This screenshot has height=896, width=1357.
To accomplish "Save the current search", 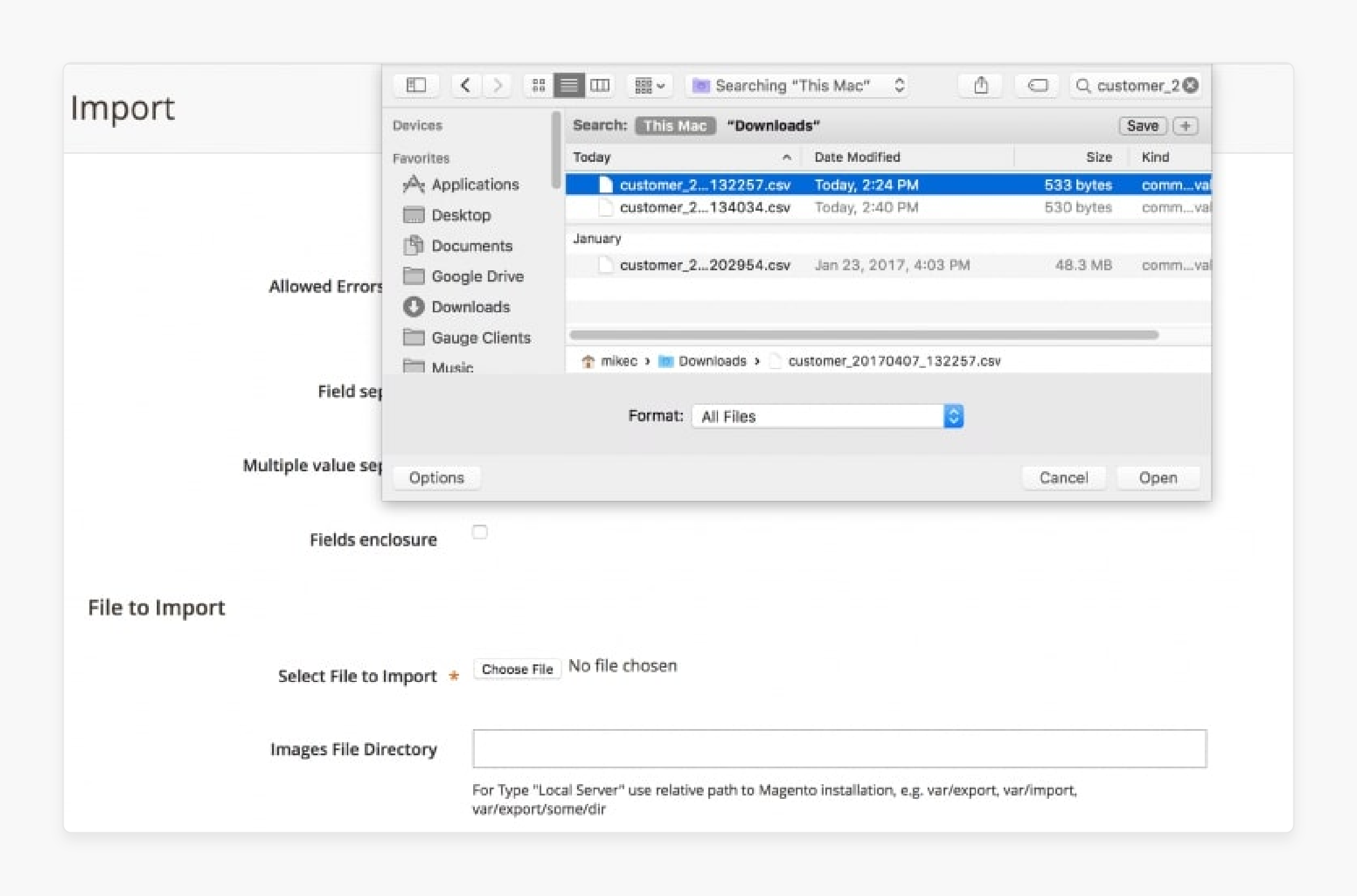I will tap(1142, 125).
